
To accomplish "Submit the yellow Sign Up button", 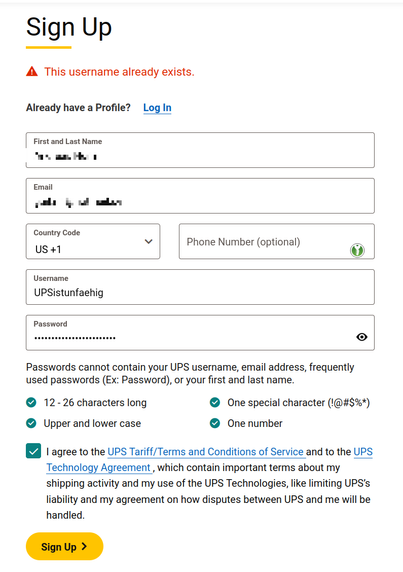I will 65,546.
